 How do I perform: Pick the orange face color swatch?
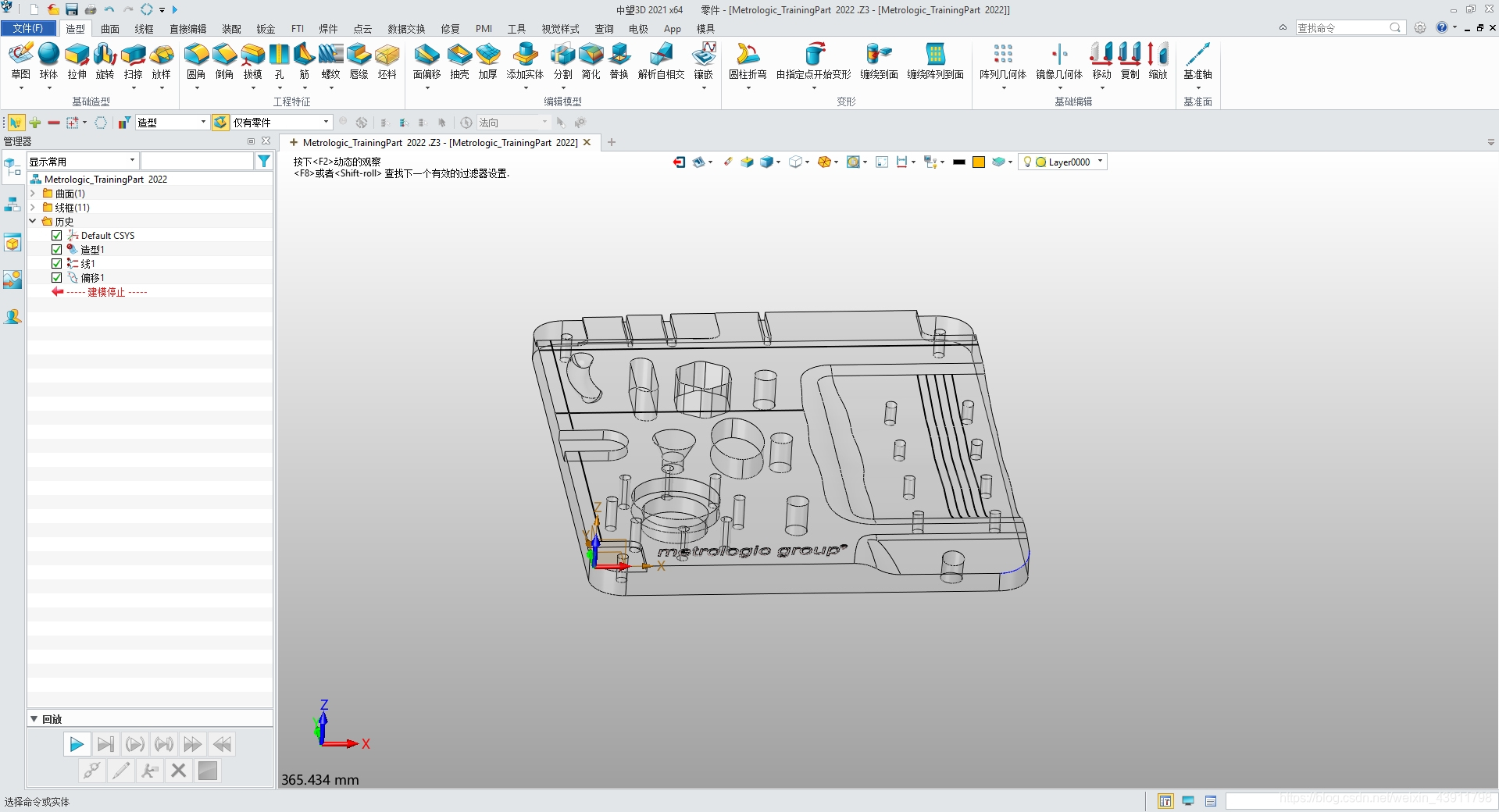[x=978, y=162]
